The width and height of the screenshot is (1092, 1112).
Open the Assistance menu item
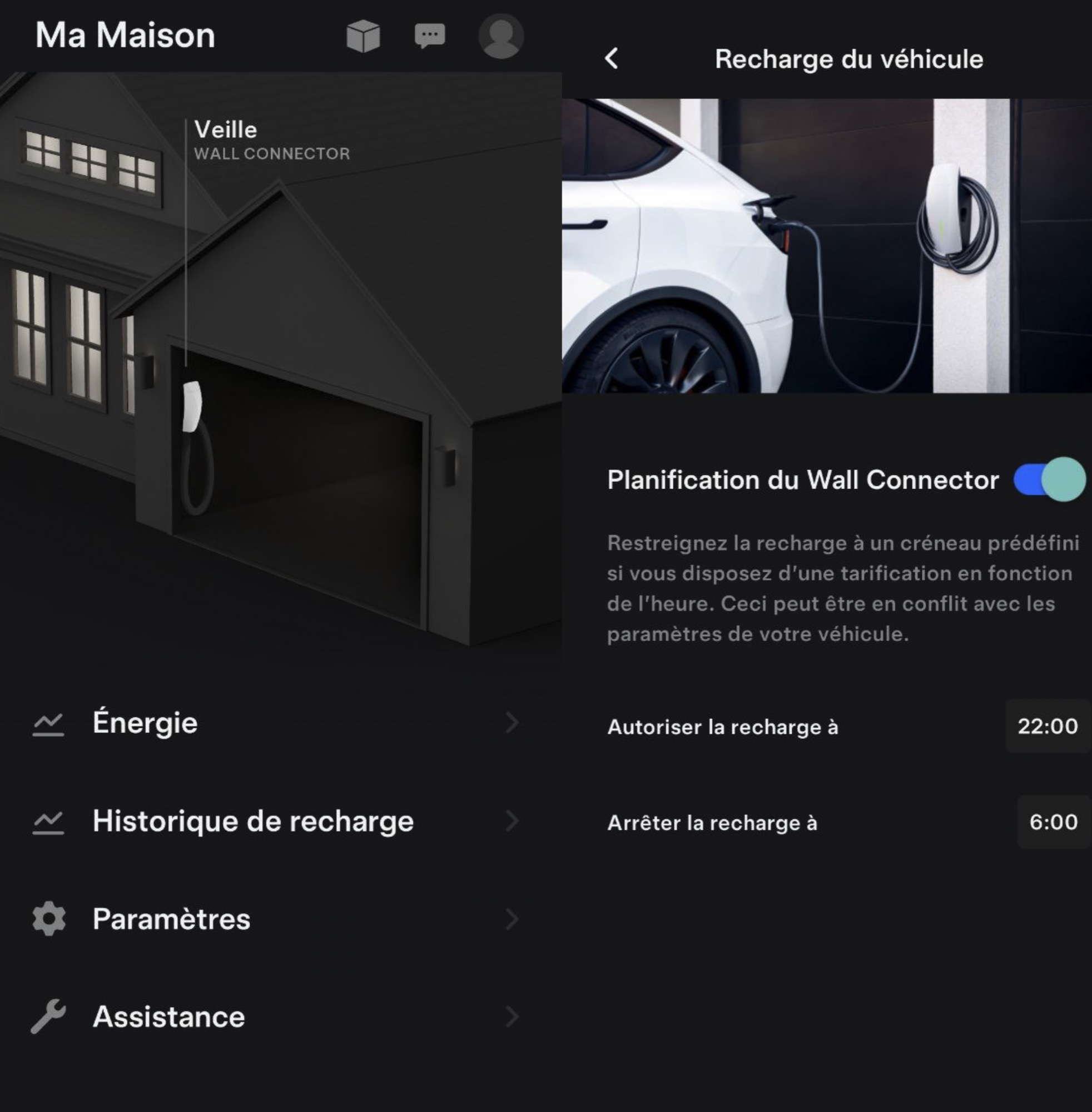275,1017
